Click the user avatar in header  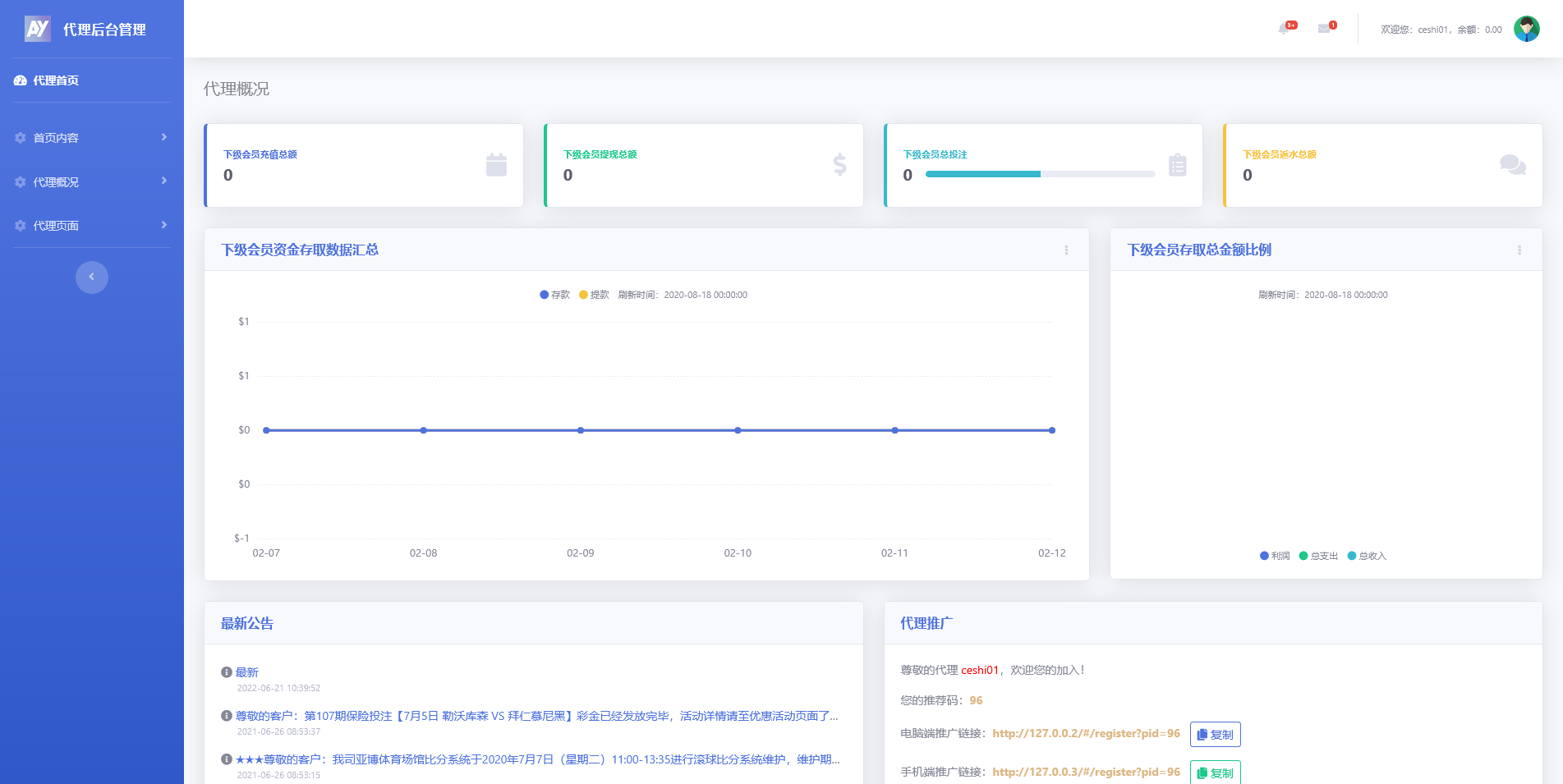(1526, 29)
